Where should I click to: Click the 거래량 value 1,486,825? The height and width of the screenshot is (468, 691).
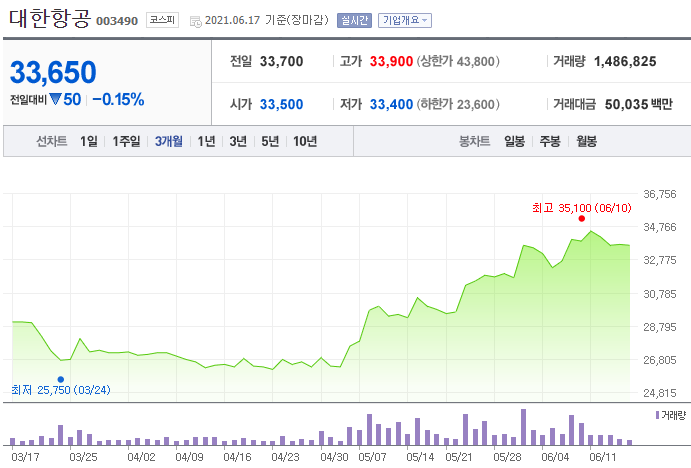[625, 61]
